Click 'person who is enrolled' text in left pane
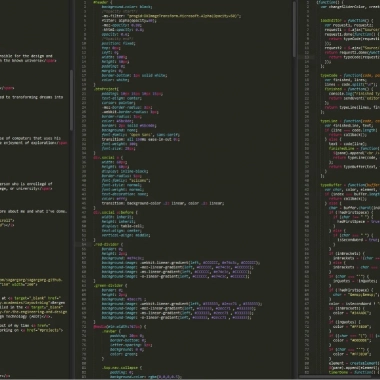This screenshot has width=380, height=380. click(x=26, y=184)
